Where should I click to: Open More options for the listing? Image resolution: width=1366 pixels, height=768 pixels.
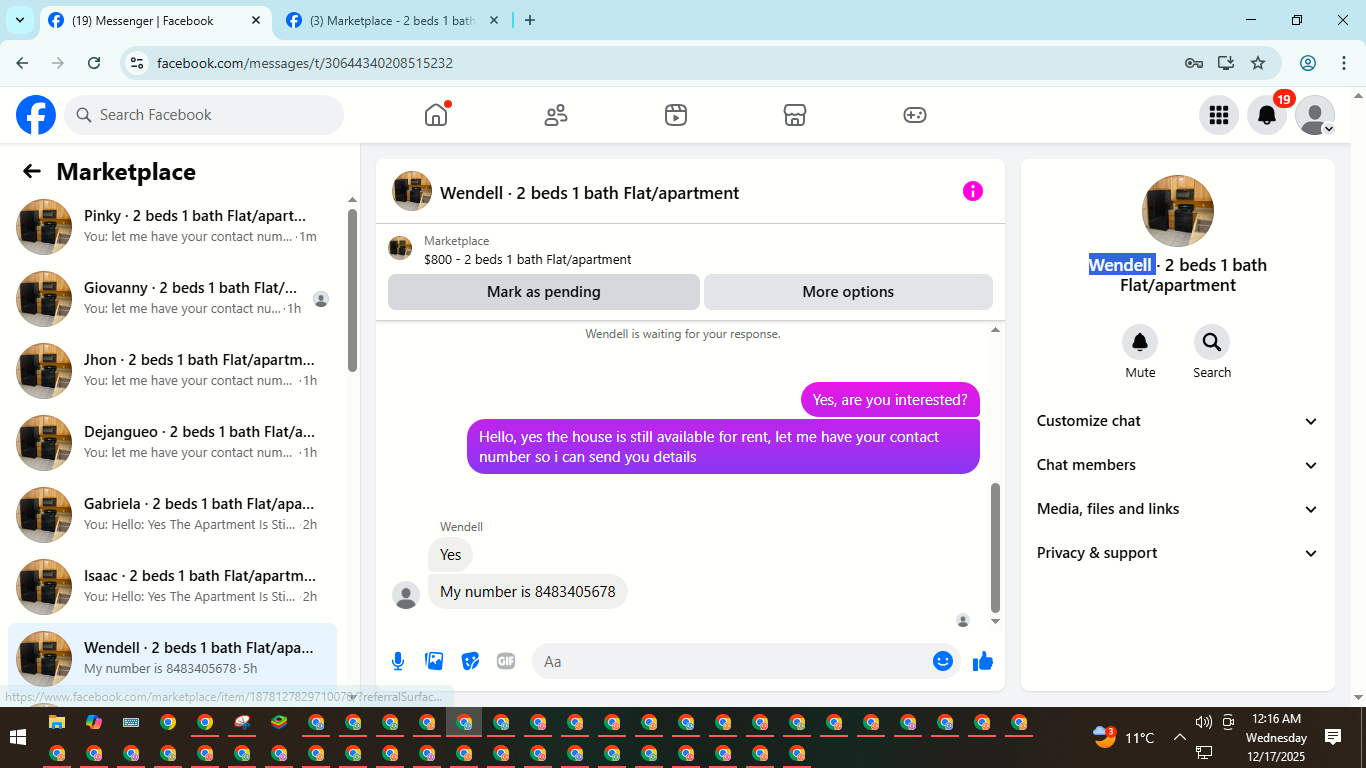click(x=848, y=292)
